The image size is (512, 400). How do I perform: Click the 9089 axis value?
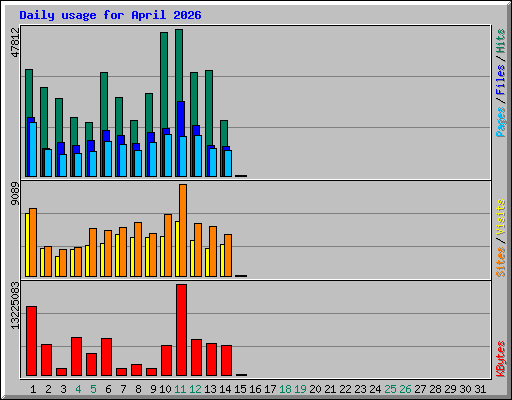[x=15, y=194]
